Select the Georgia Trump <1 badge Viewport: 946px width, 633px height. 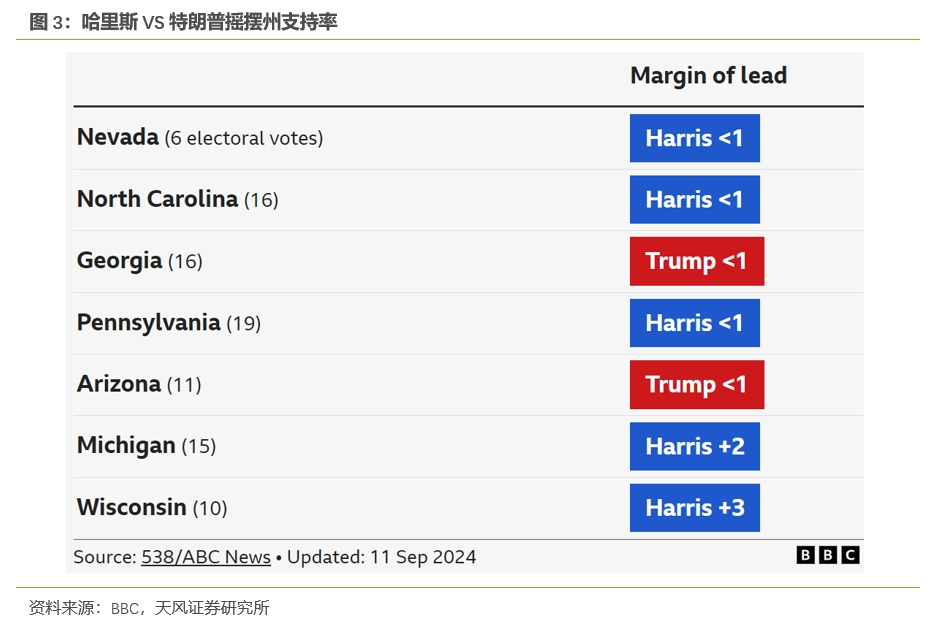(696, 261)
